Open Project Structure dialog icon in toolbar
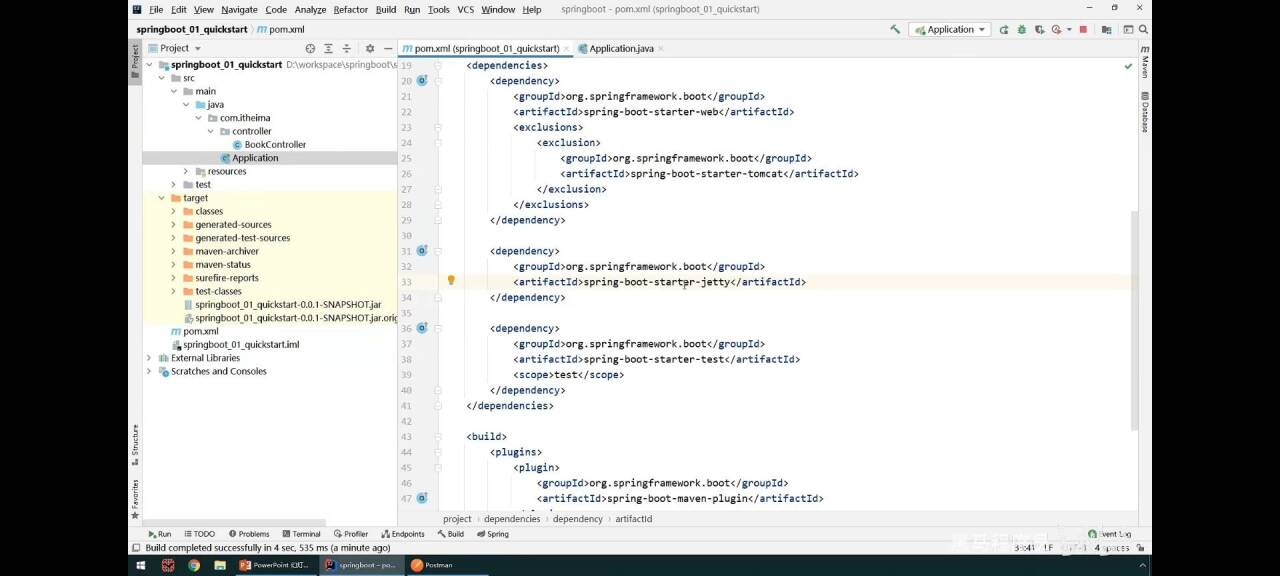This screenshot has height=576, width=1280. 1105,29
